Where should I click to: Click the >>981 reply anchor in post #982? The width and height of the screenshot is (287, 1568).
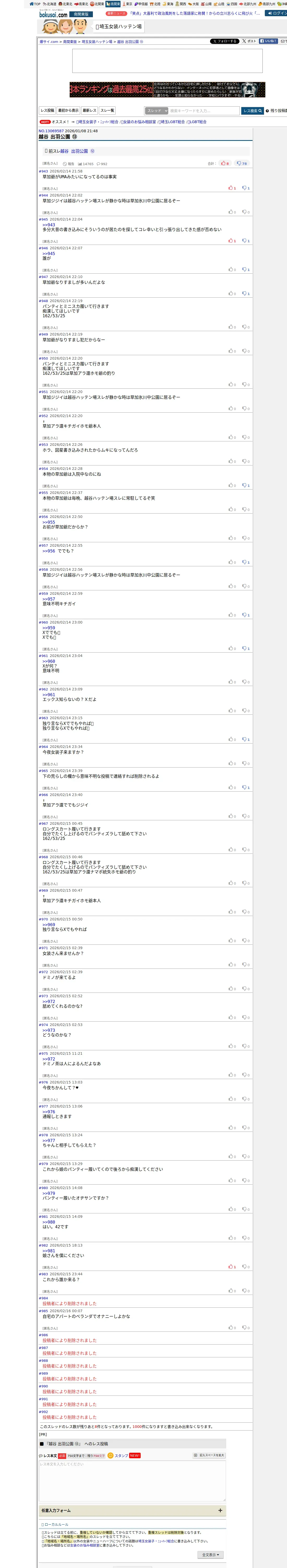tap(49, 1251)
